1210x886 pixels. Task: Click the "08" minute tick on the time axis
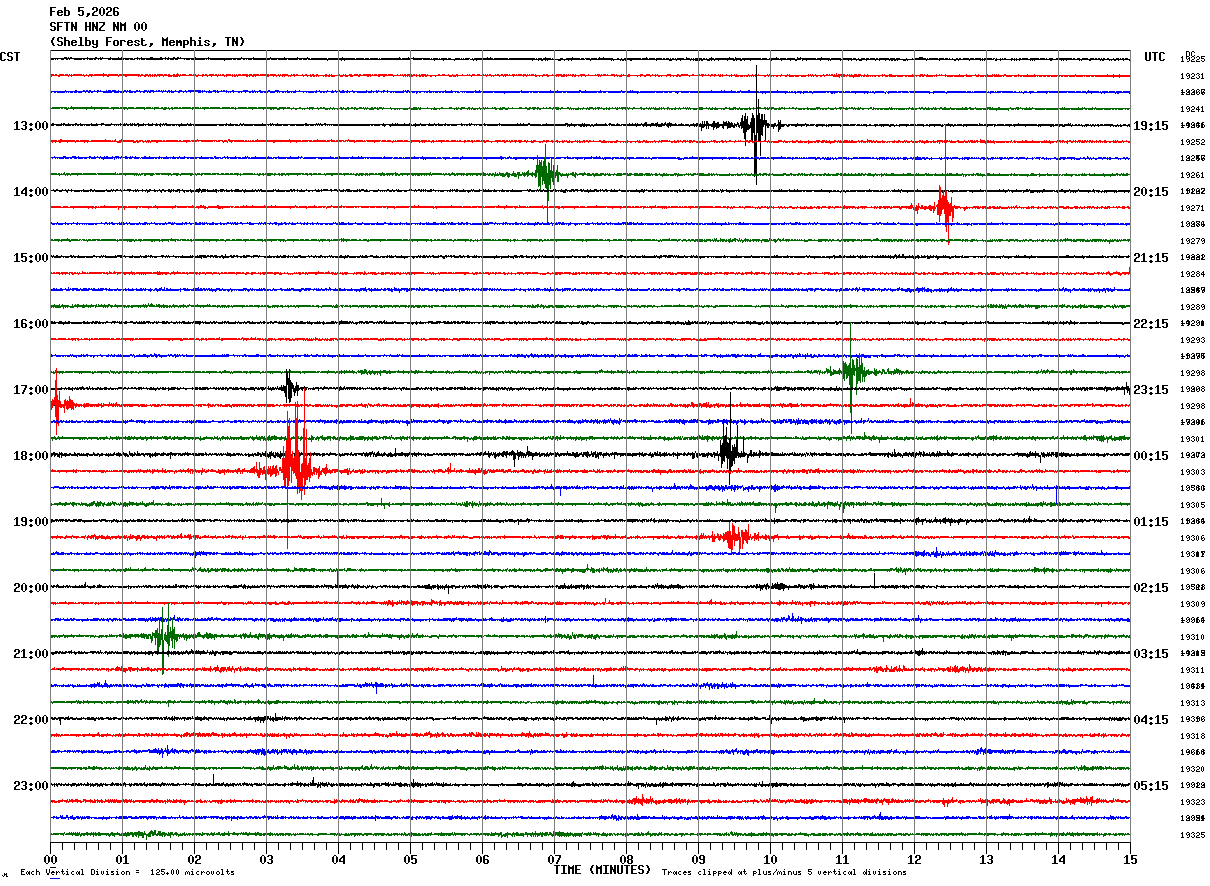tap(626, 859)
